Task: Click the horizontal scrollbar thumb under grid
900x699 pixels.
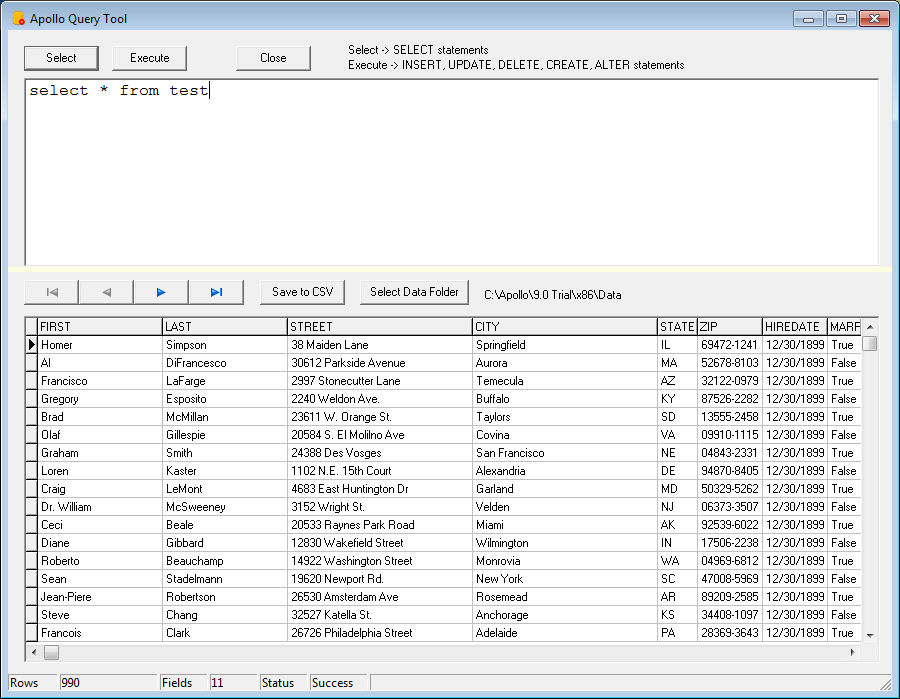Action: (x=51, y=652)
